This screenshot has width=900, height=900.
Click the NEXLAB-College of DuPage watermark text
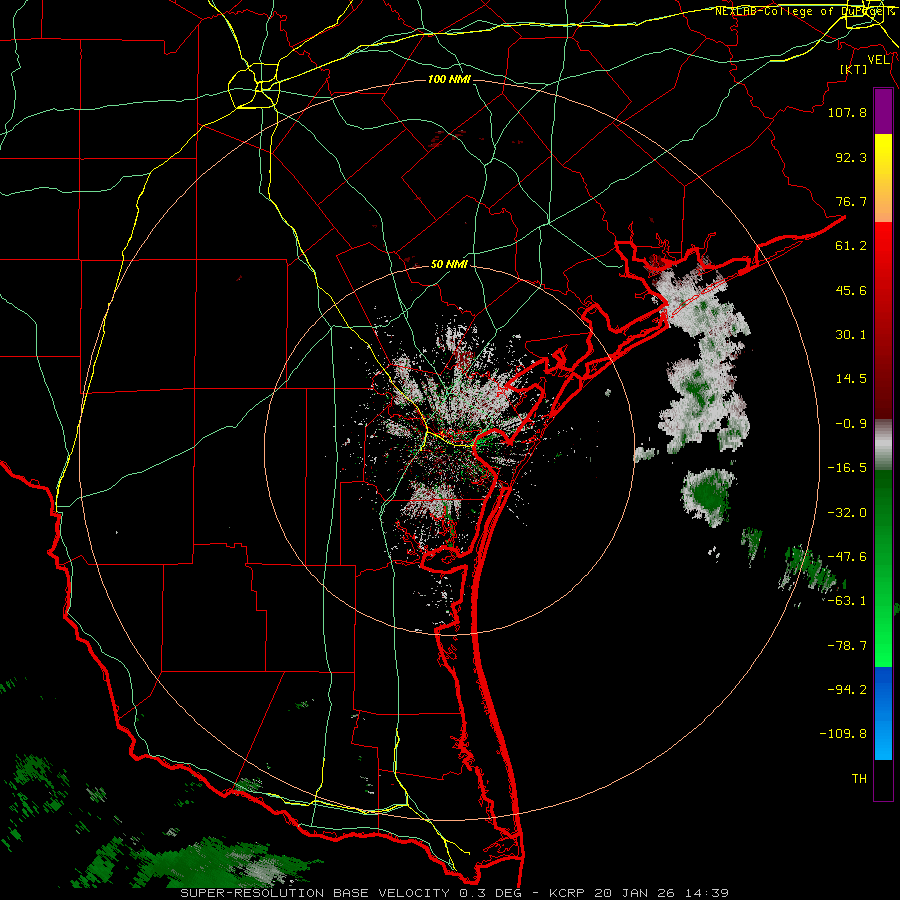pyautogui.click(x=804, y=11)
